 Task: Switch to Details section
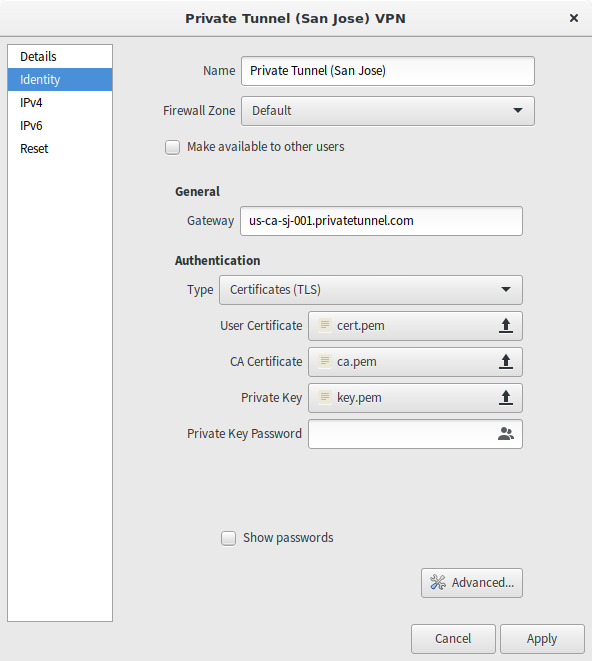tap(60, 56)
